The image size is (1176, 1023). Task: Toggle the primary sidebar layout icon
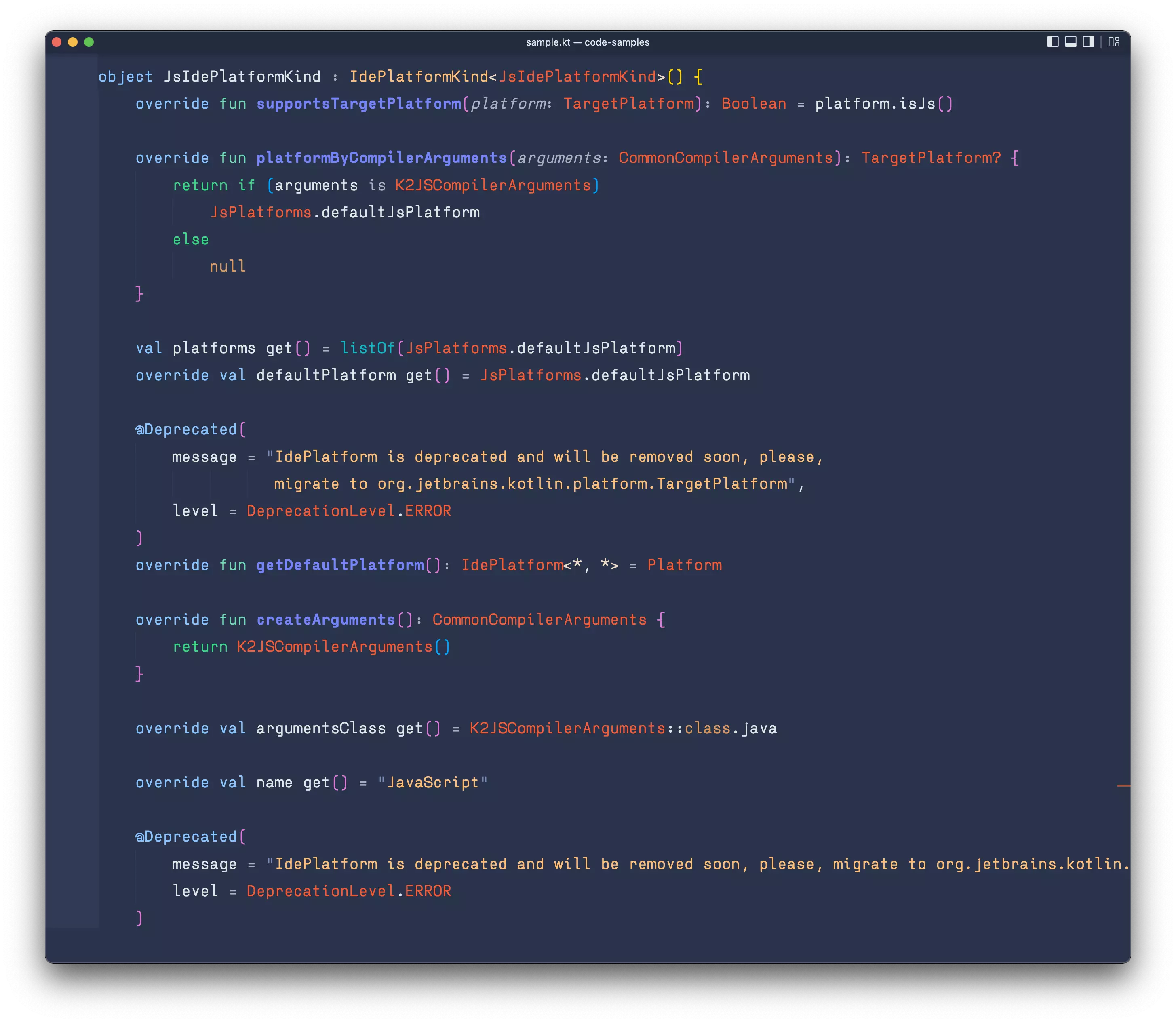point(1053,42)
